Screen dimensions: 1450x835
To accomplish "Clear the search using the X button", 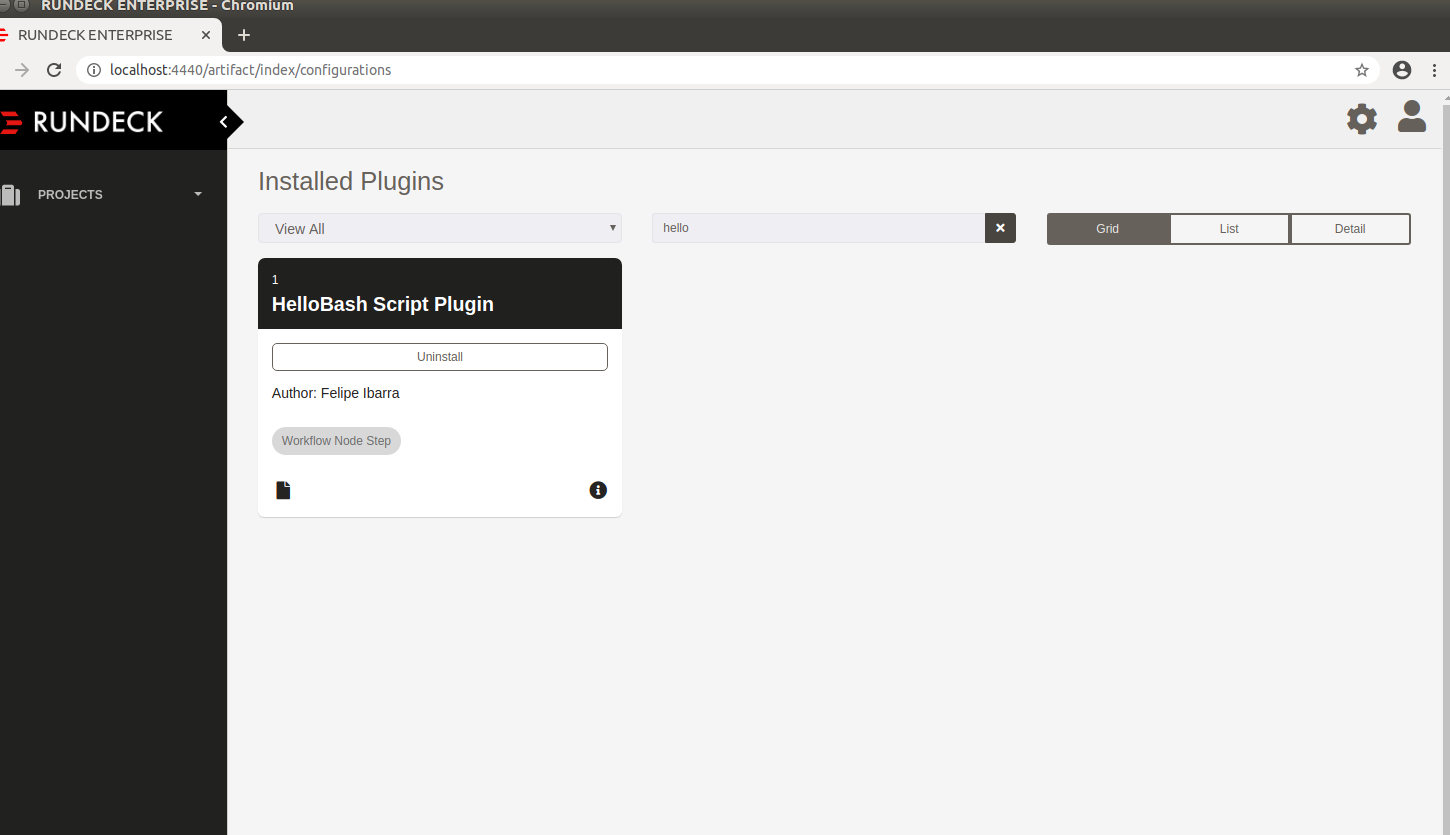I will (x=1000, y=228).
